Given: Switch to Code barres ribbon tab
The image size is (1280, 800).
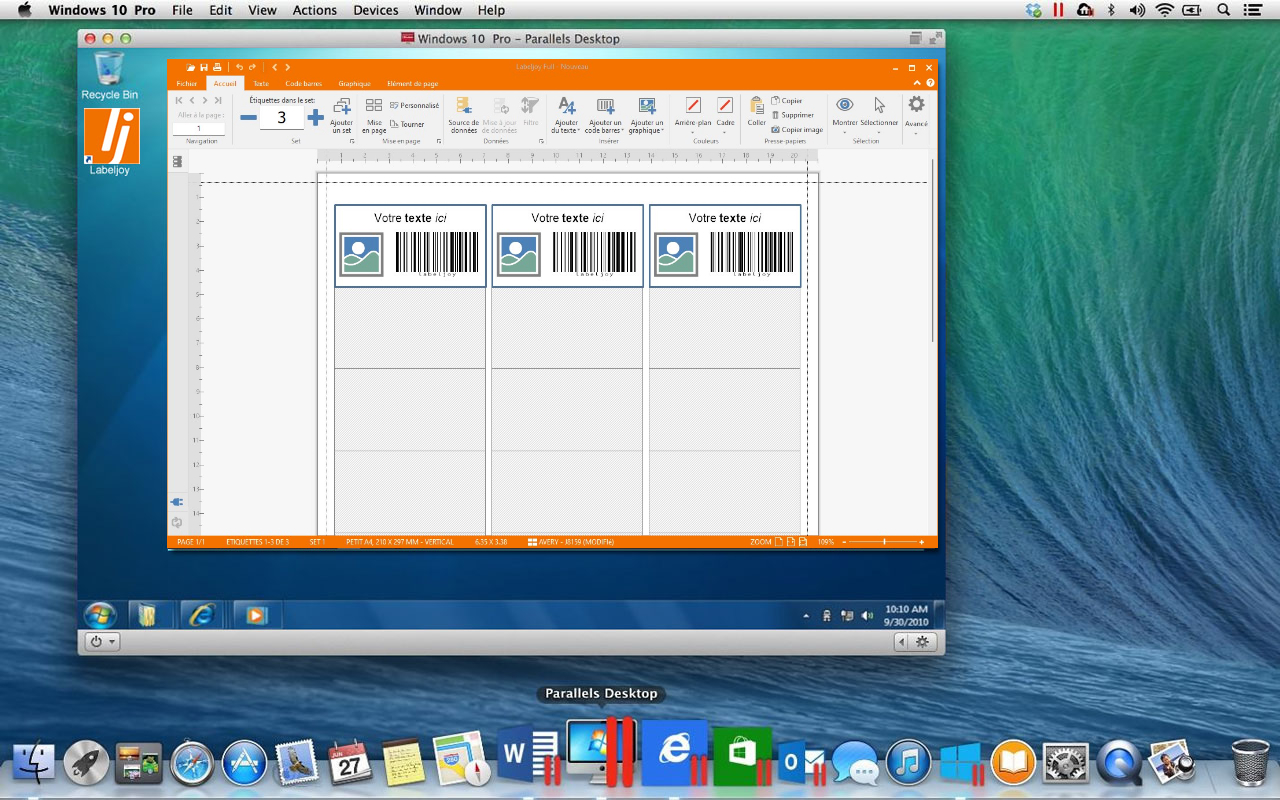Looking at the screenshot, I should 303,84.
